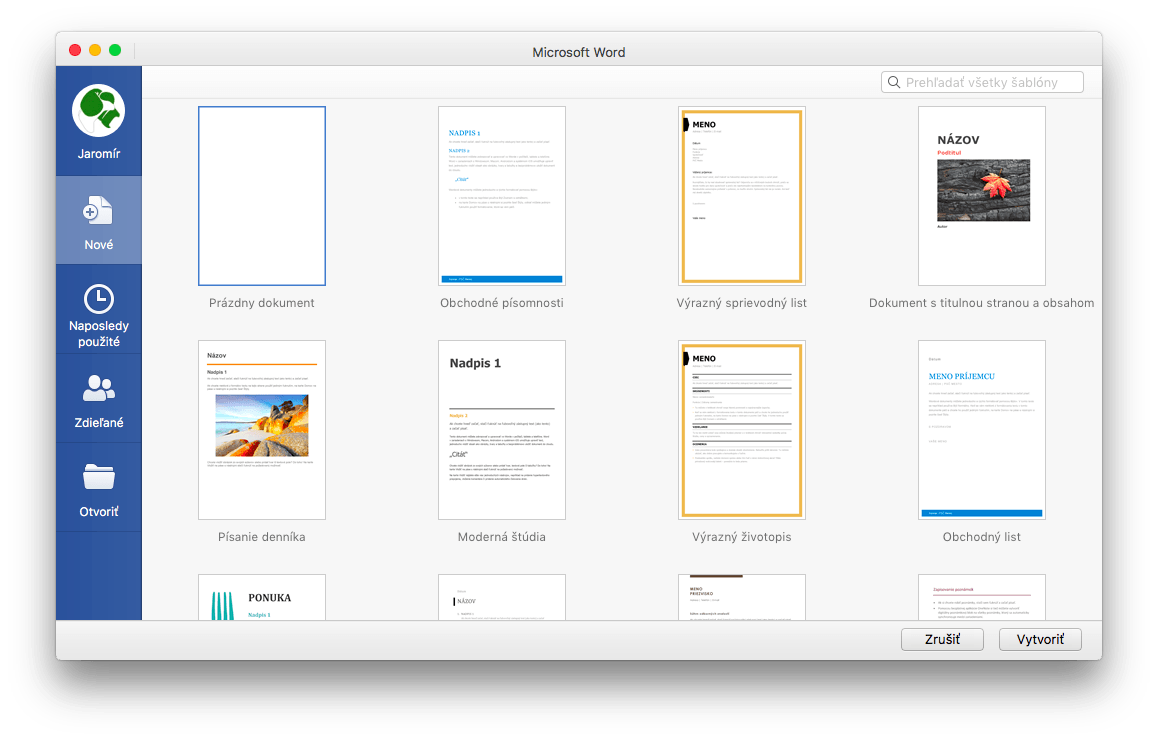Click the Nové sidebar label

pos(98,244)
